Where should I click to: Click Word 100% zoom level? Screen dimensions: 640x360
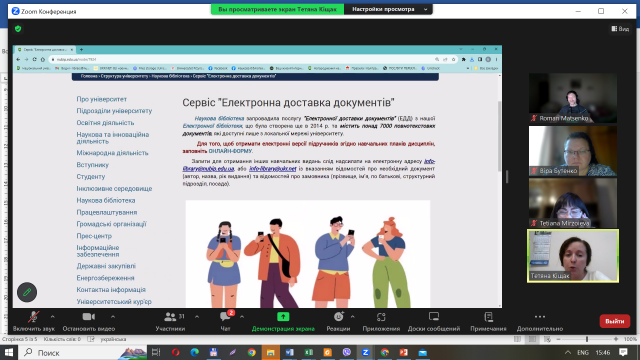630,339
